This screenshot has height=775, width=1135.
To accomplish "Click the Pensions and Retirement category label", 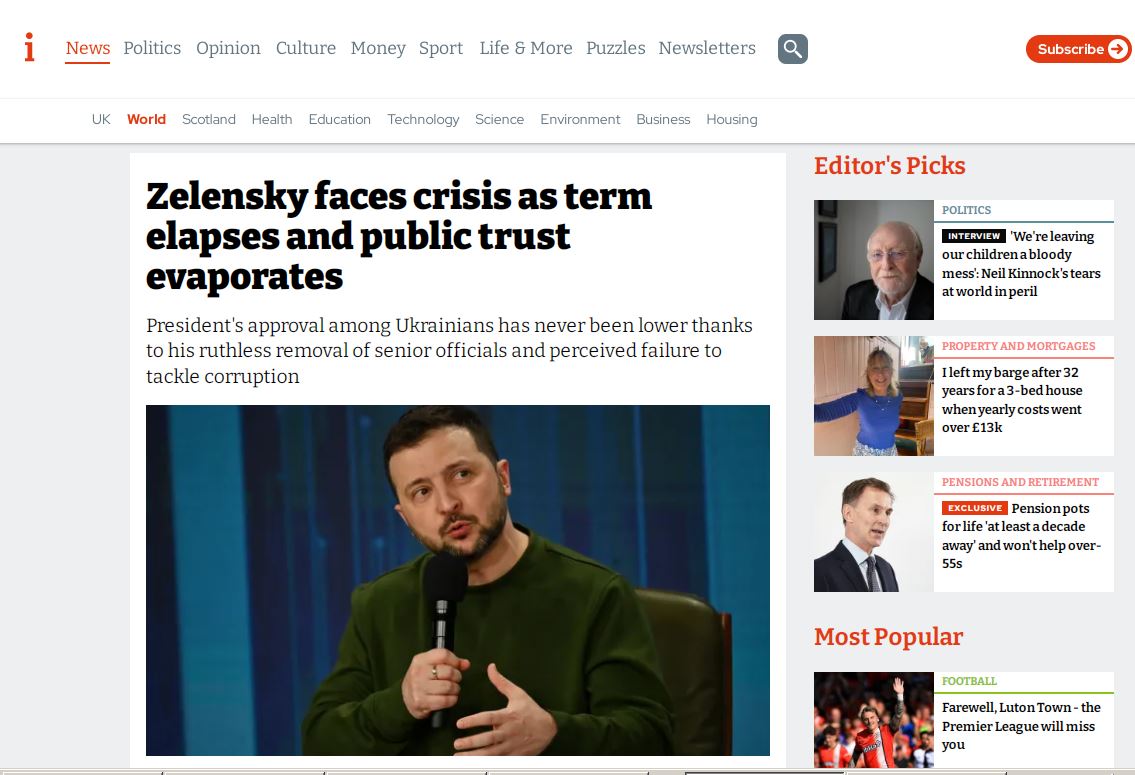I will point(1020,482).
